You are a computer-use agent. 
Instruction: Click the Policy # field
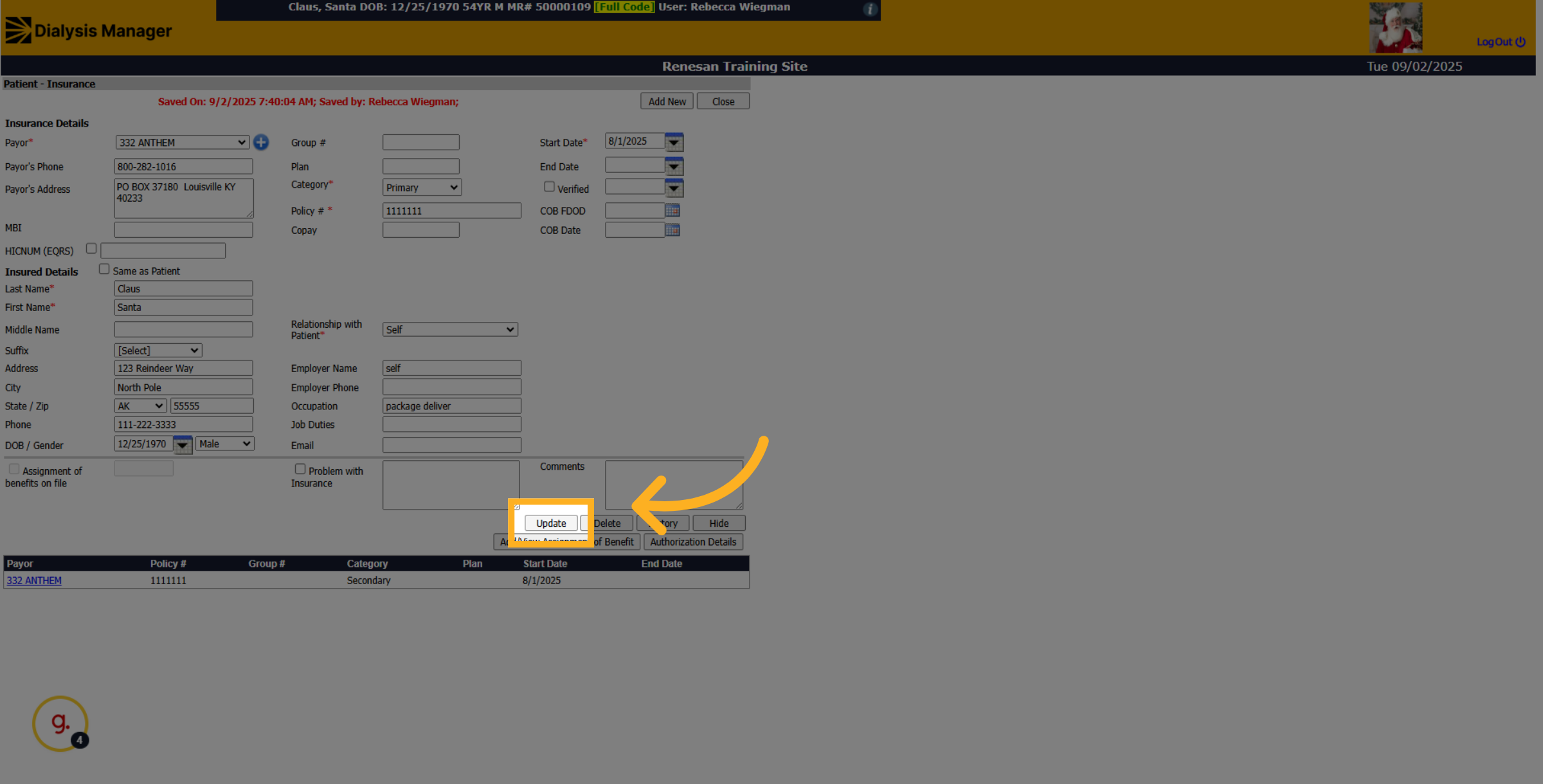(x=452, y=211)
